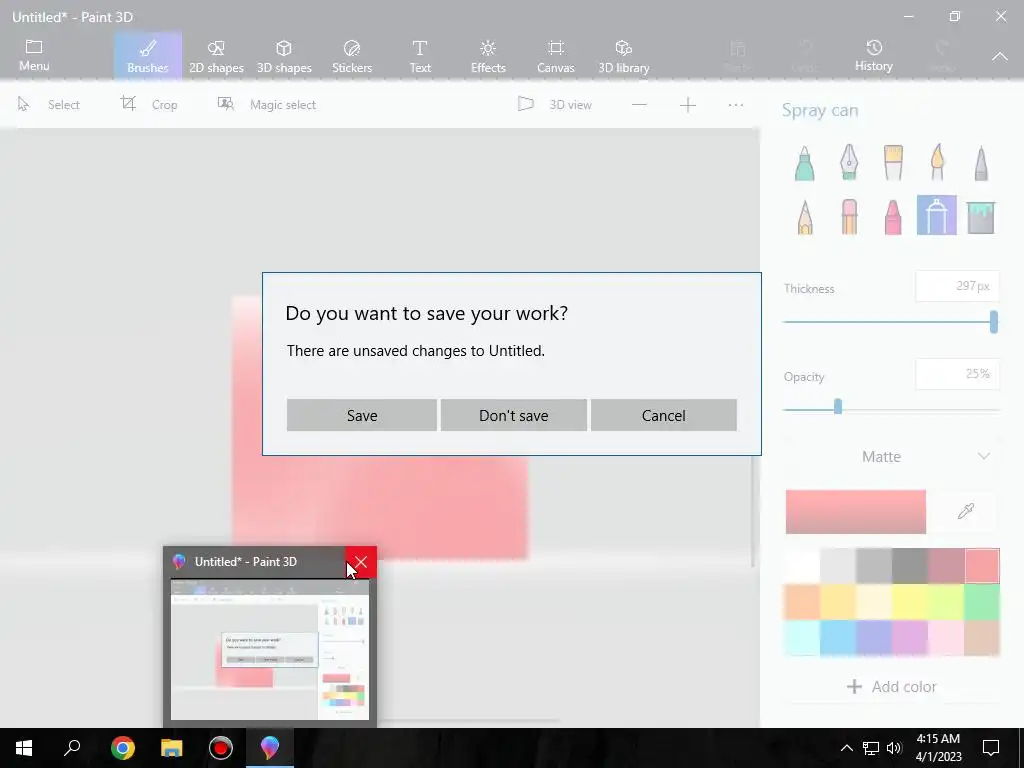Switch to the Brushes tab
This screenshot has width=1024, height=768.
click(x=148, y=56)
